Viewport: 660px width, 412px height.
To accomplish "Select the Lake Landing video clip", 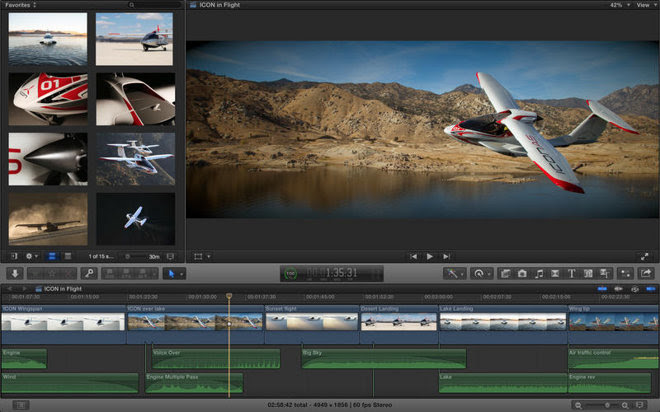I will click(503, 323).
